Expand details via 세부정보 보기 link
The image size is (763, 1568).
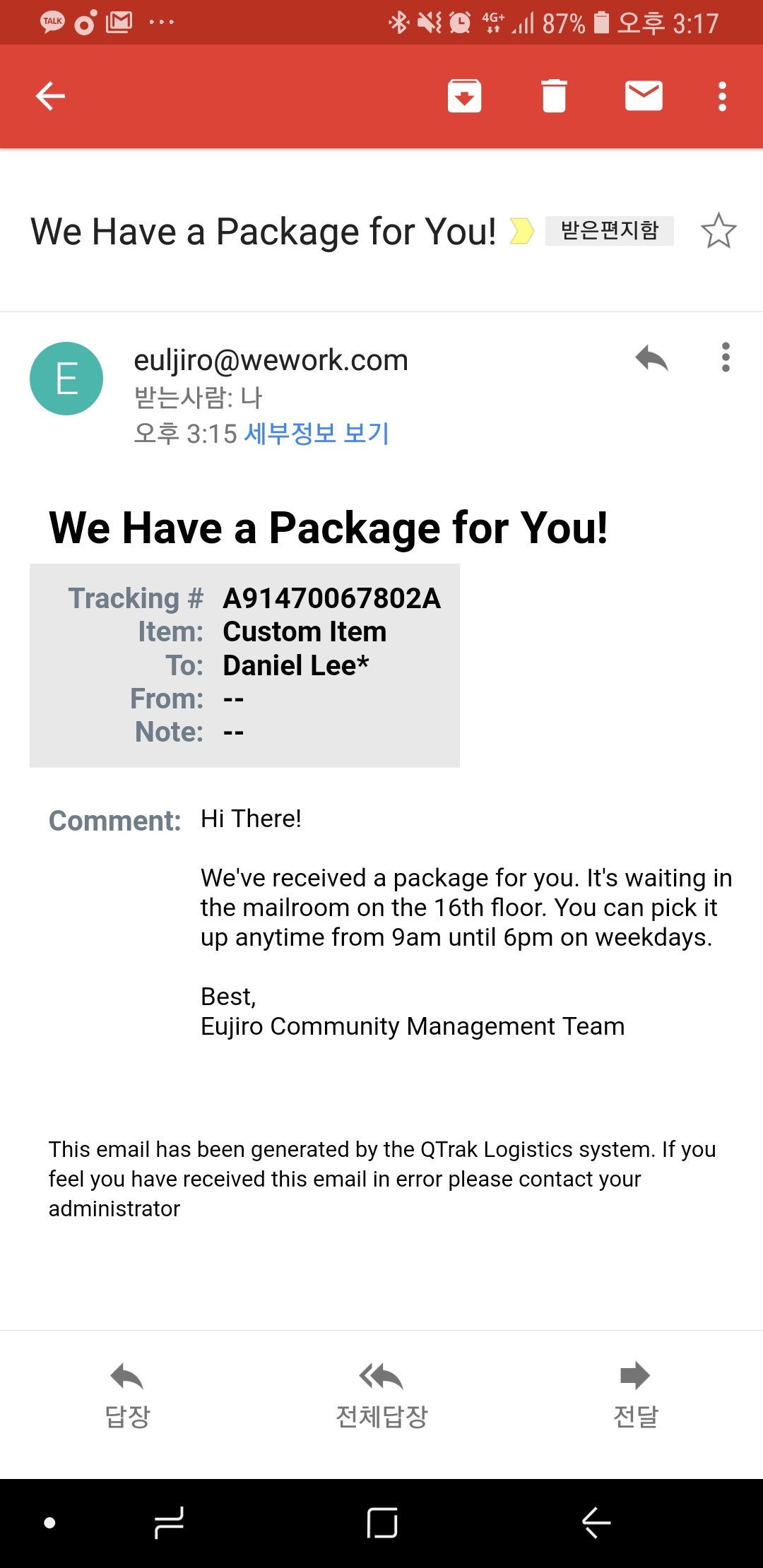317,434
